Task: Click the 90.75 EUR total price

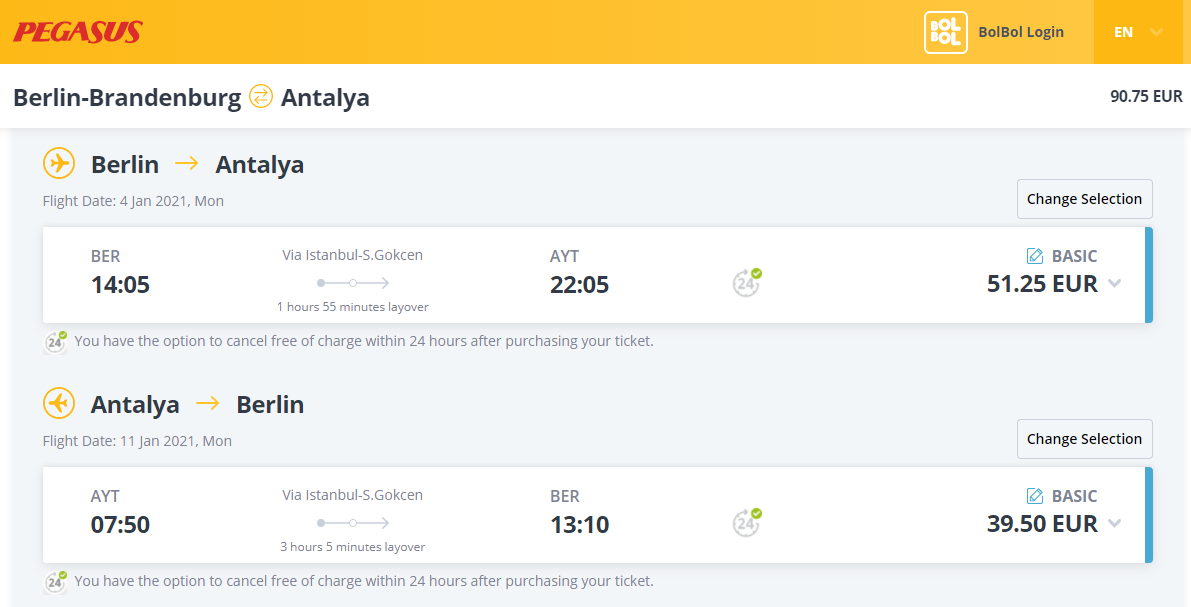Action: pos(1146,96)
